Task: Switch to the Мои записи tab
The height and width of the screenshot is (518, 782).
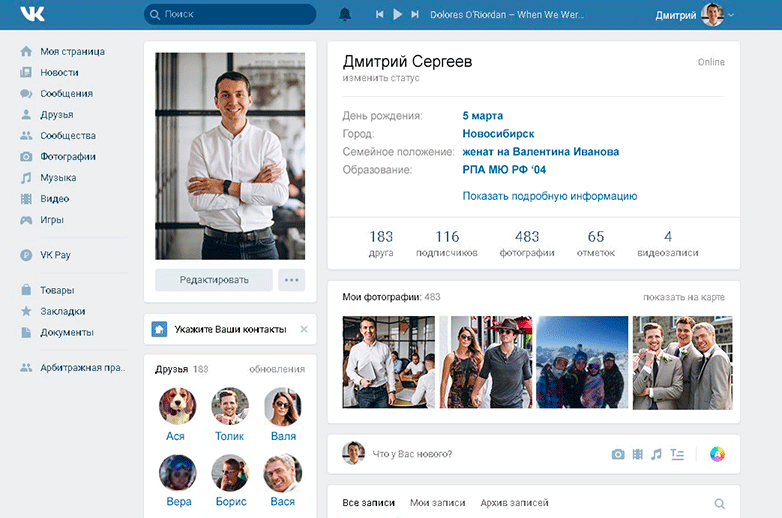Action: 437,503
